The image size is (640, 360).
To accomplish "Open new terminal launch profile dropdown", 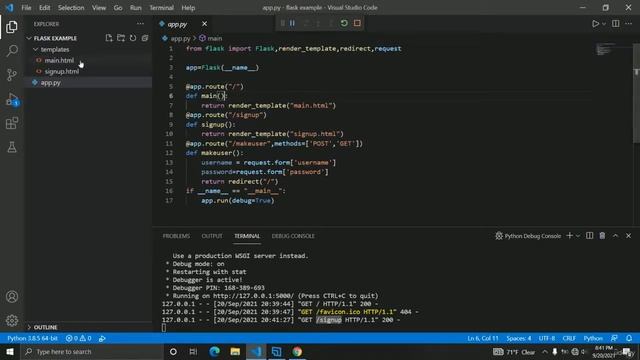I will click(x=578, y=236).
